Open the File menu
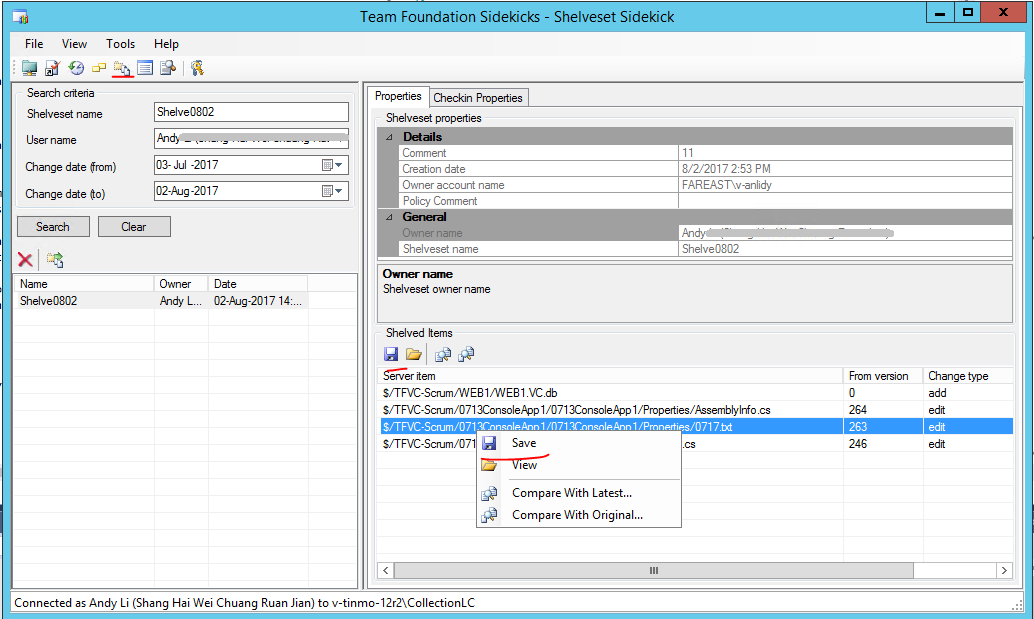Screen dimensions: 1034x619 [x=34, y=44]
